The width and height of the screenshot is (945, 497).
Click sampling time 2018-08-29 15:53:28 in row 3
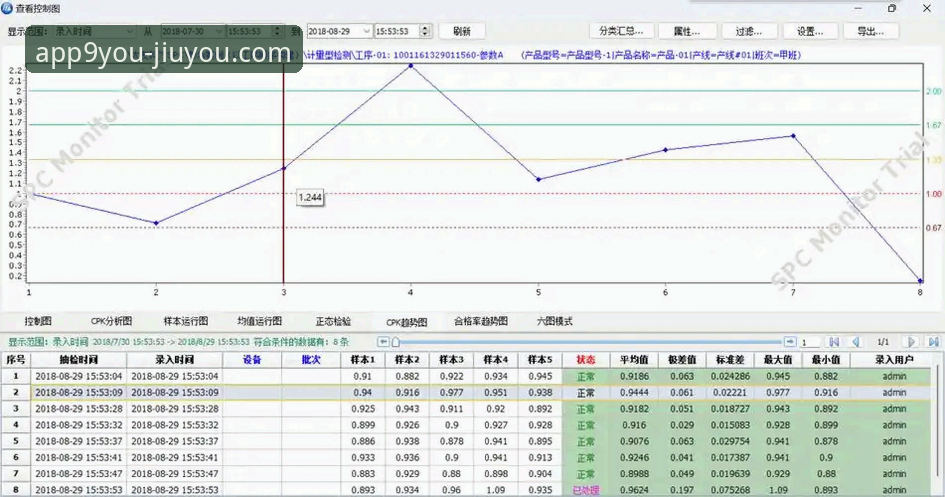coord(78,408)
